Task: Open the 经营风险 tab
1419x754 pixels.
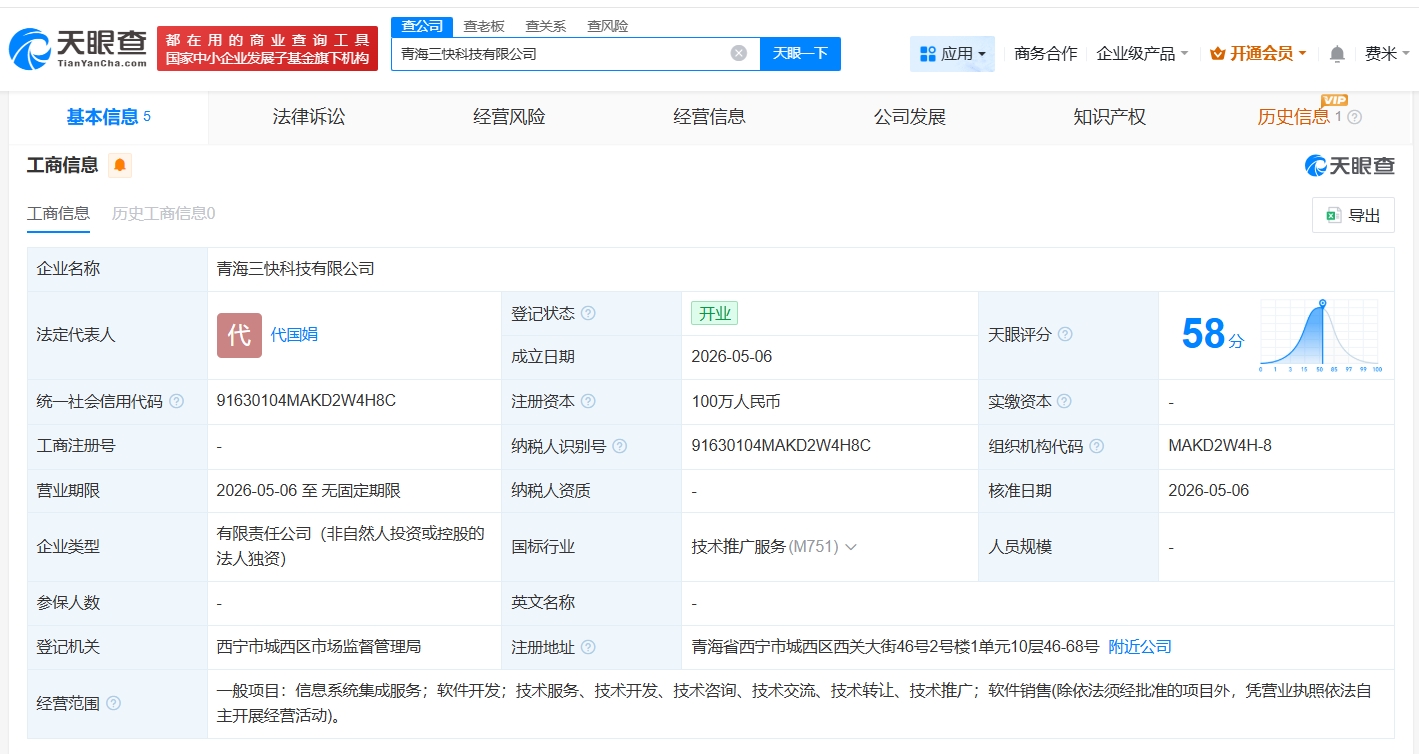Action: click(x=509, y=117)
